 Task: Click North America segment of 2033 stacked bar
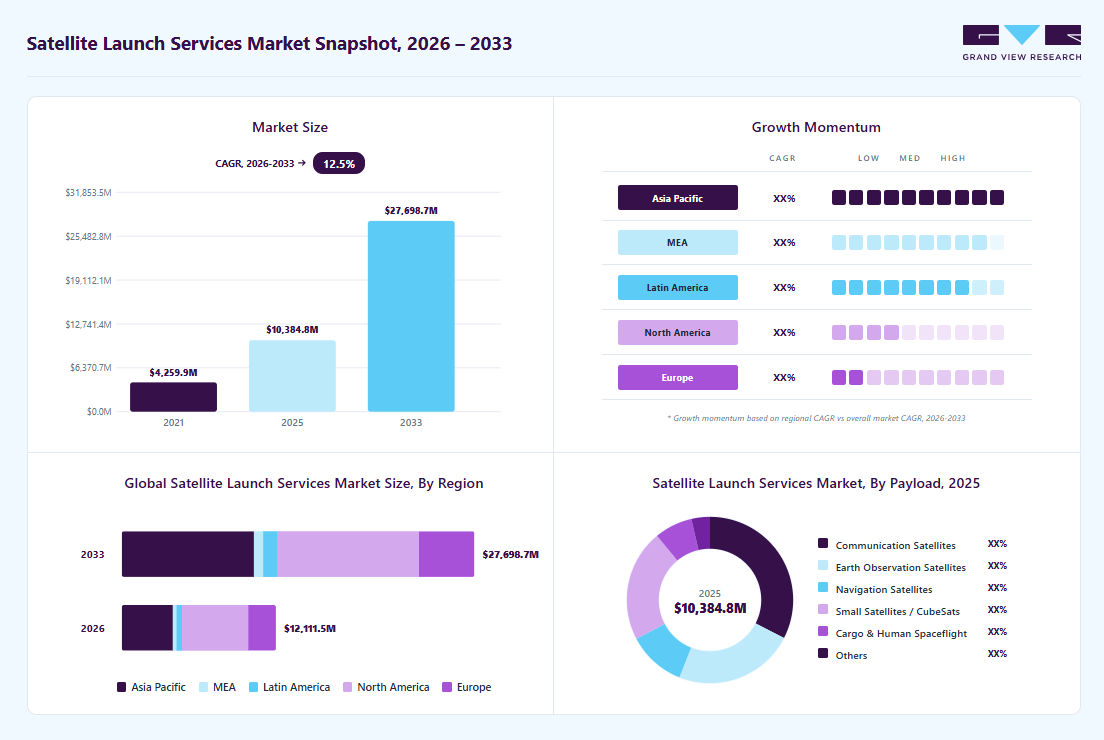tap(348, 554)
